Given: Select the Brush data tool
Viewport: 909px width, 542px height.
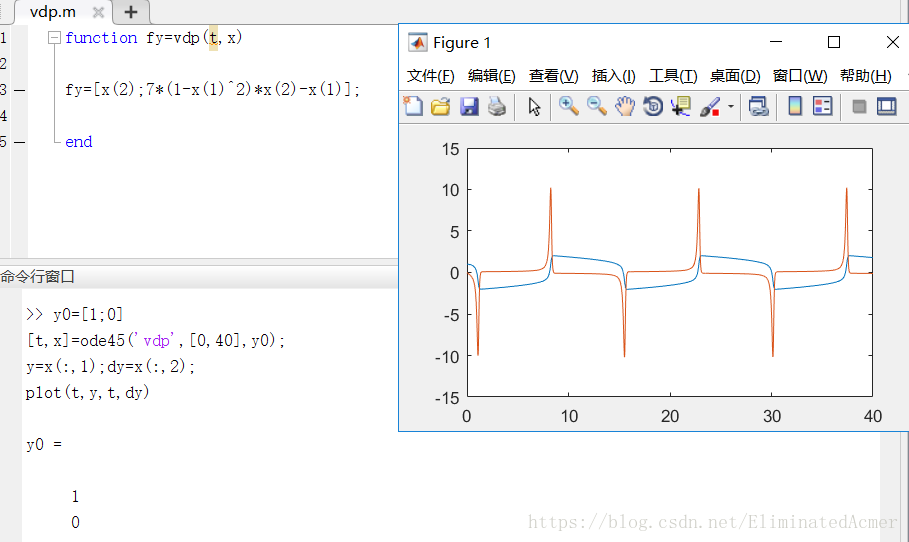Looking at the screenshot, I should [710, 106].
